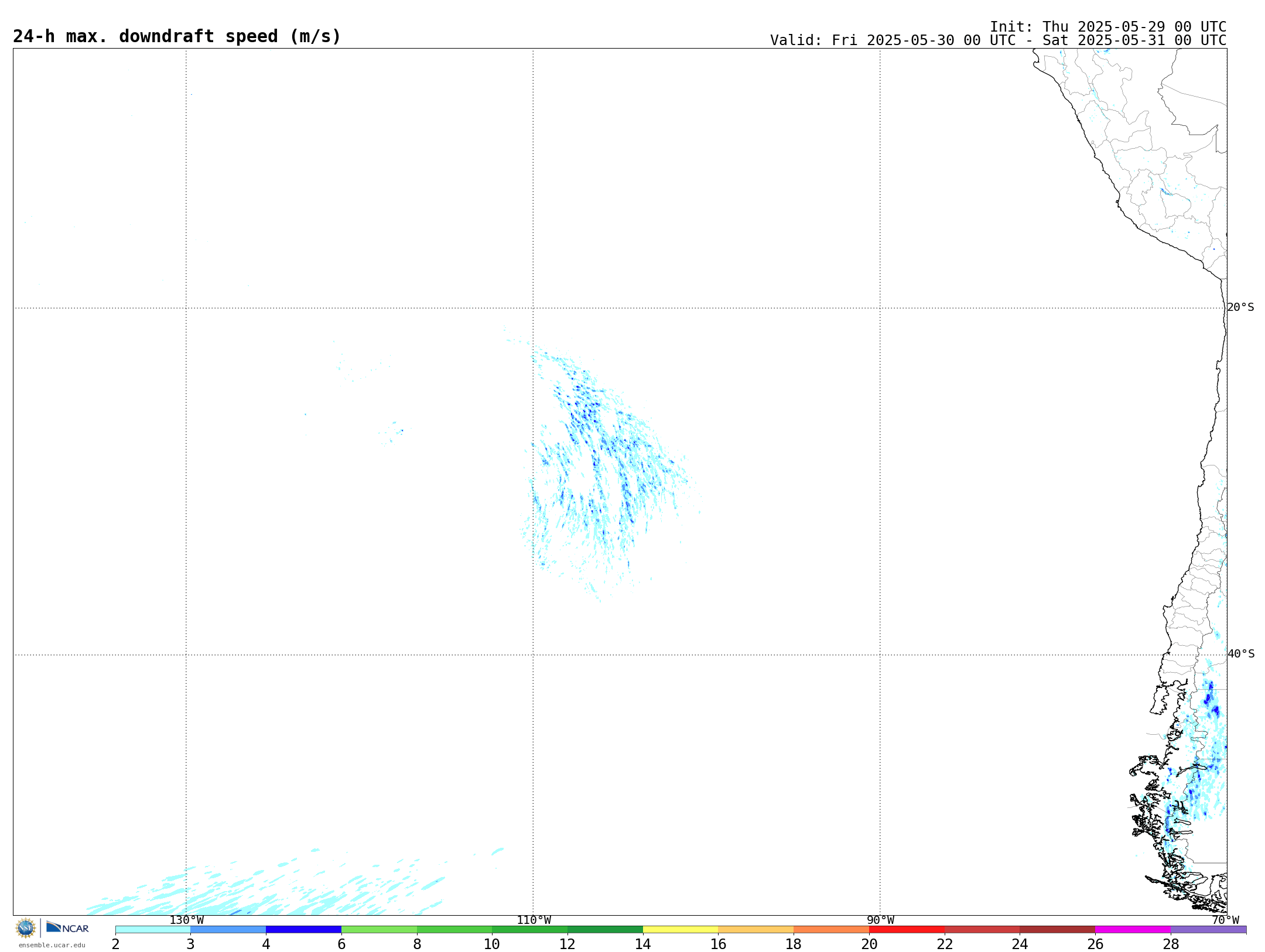Click the brown 24–26 m/s swatch

point(1058,930)
